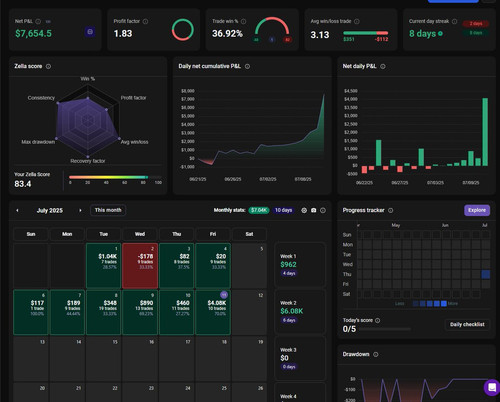500x402 pixels.
Task: Open the Daily checklist button
Action: click(x=467, y=324)
